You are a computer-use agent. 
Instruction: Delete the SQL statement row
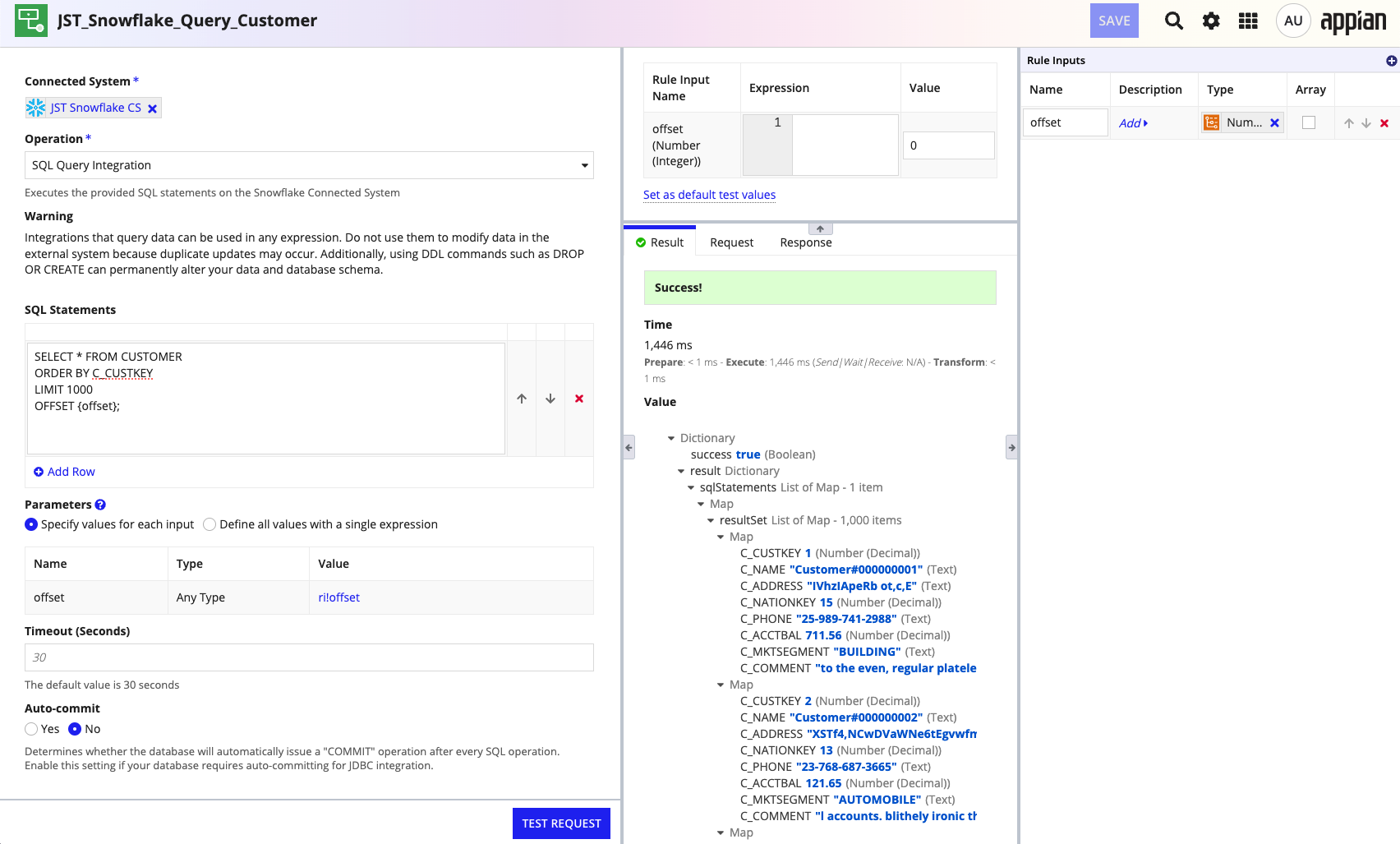pyautogui.click(x=579, y=399)
